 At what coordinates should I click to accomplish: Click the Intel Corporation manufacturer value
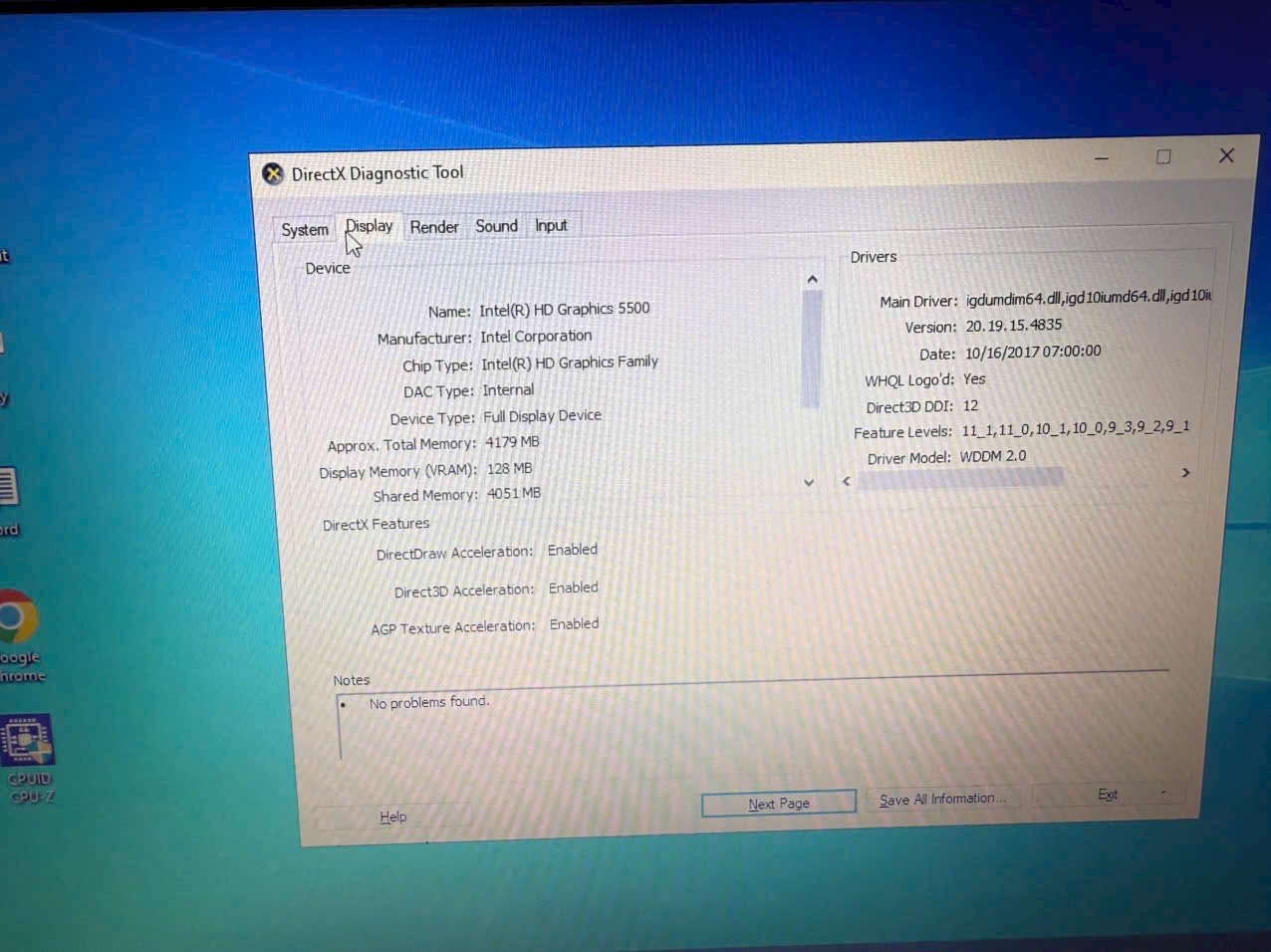tap(536, 337)
